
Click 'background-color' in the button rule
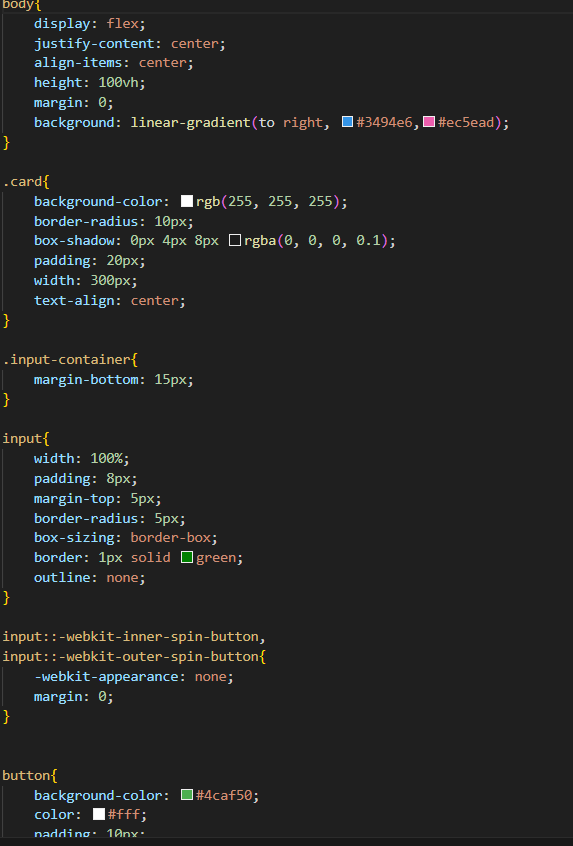point(98,795)
